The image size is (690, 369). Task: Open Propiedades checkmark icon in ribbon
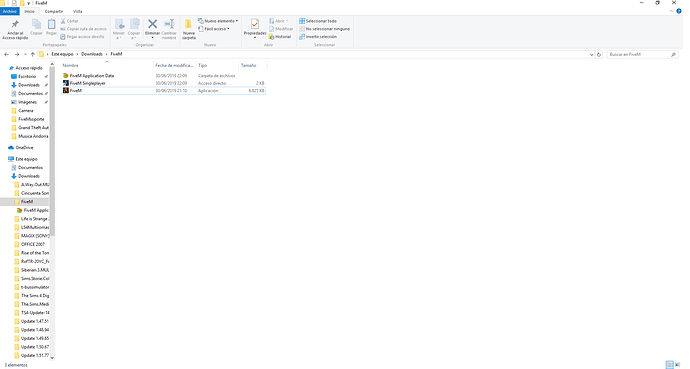[254, 24]
